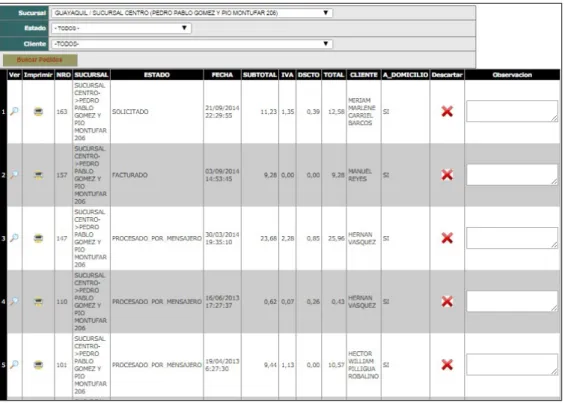View order 157 with the magnifier icon
The image size is (565, 403).
point(14,175)
